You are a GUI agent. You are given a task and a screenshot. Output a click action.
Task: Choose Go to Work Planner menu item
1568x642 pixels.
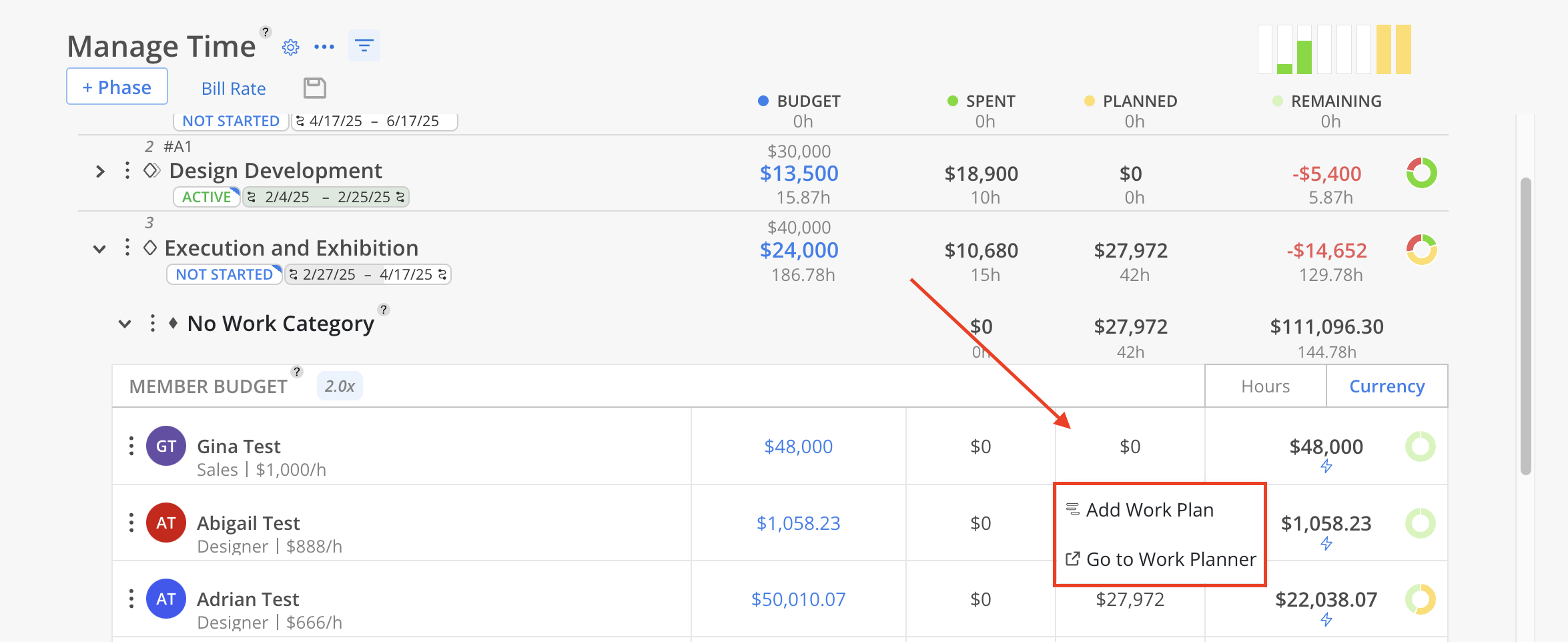coord(1170,559)
